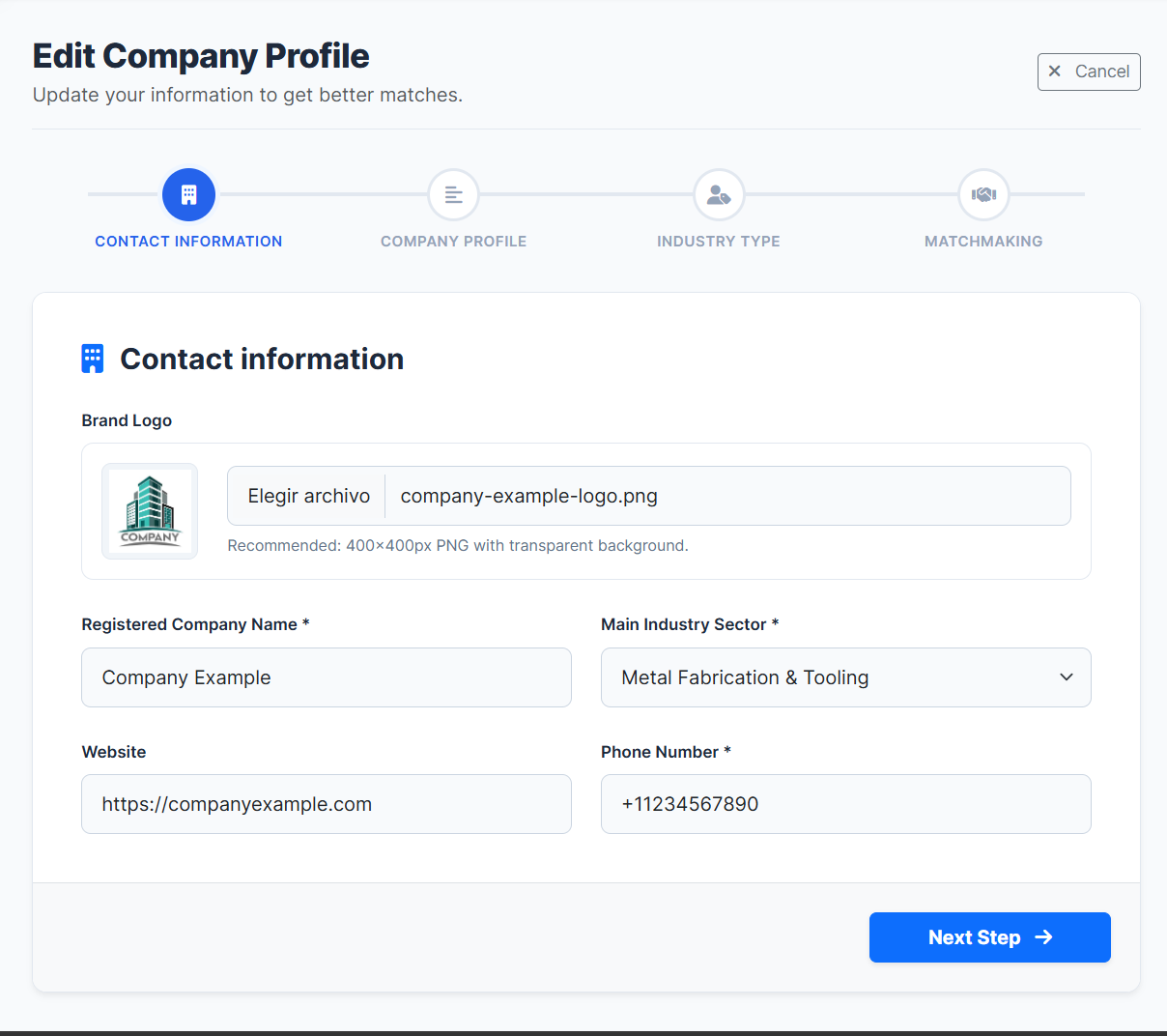Click the Registered Company Name label
1167x1036 pixels.
tap(195, 624)
